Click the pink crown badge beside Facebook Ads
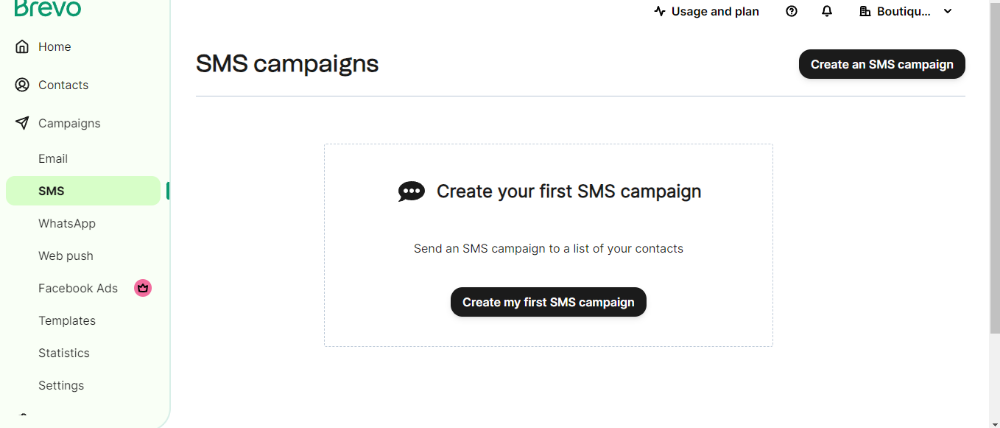1000x428 pixels. tap(143, 288)
